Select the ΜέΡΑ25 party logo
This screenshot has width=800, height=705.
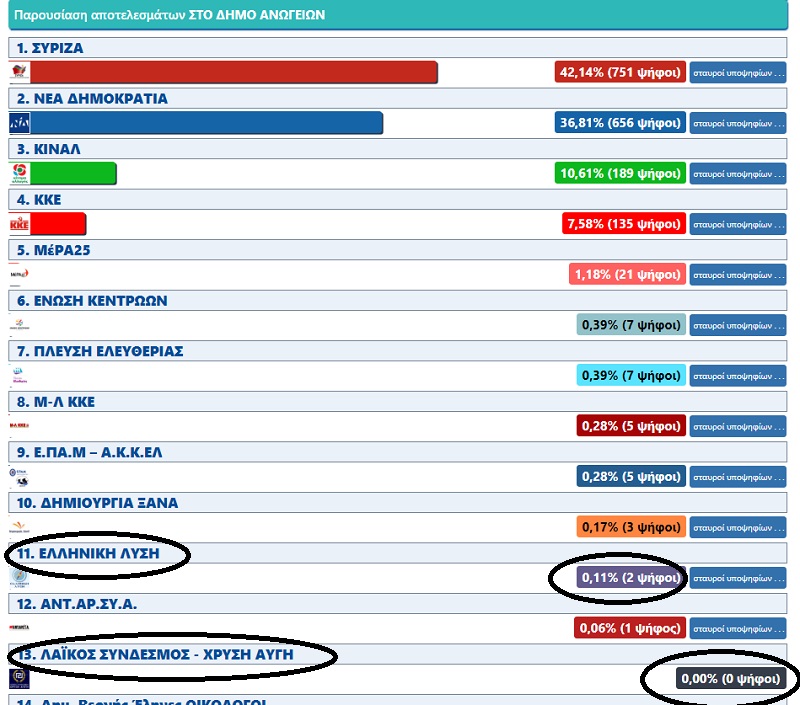20,274
